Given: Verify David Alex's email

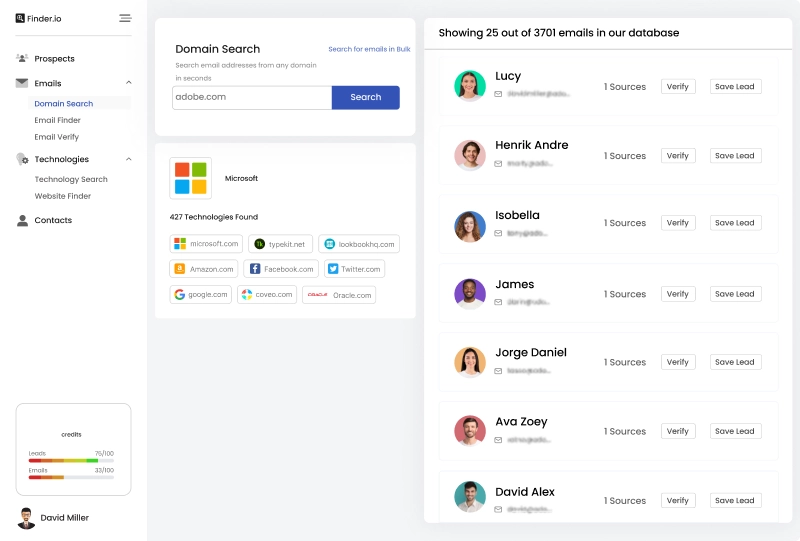Looking at the screenshot, I should coord(678,501).
